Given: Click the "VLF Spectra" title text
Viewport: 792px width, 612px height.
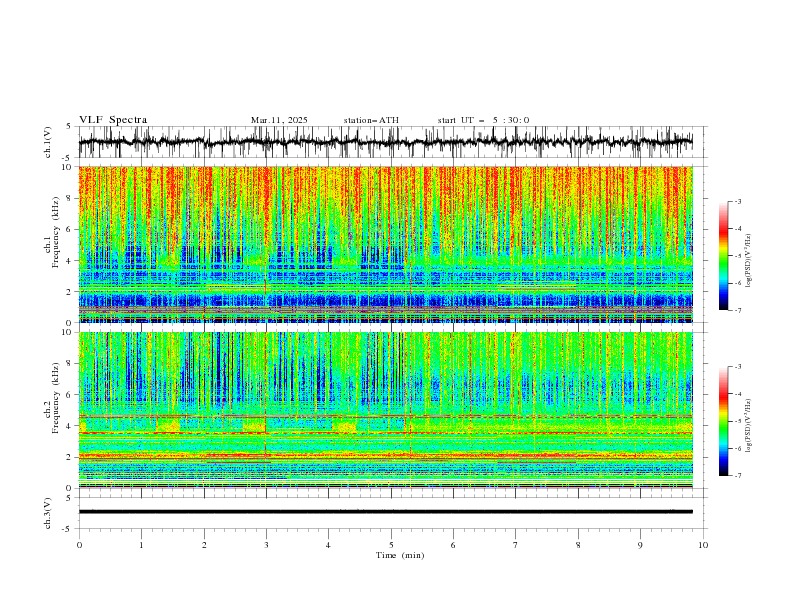Looking at the screenshot, I should pyautogui.click(x=113, y=120).
